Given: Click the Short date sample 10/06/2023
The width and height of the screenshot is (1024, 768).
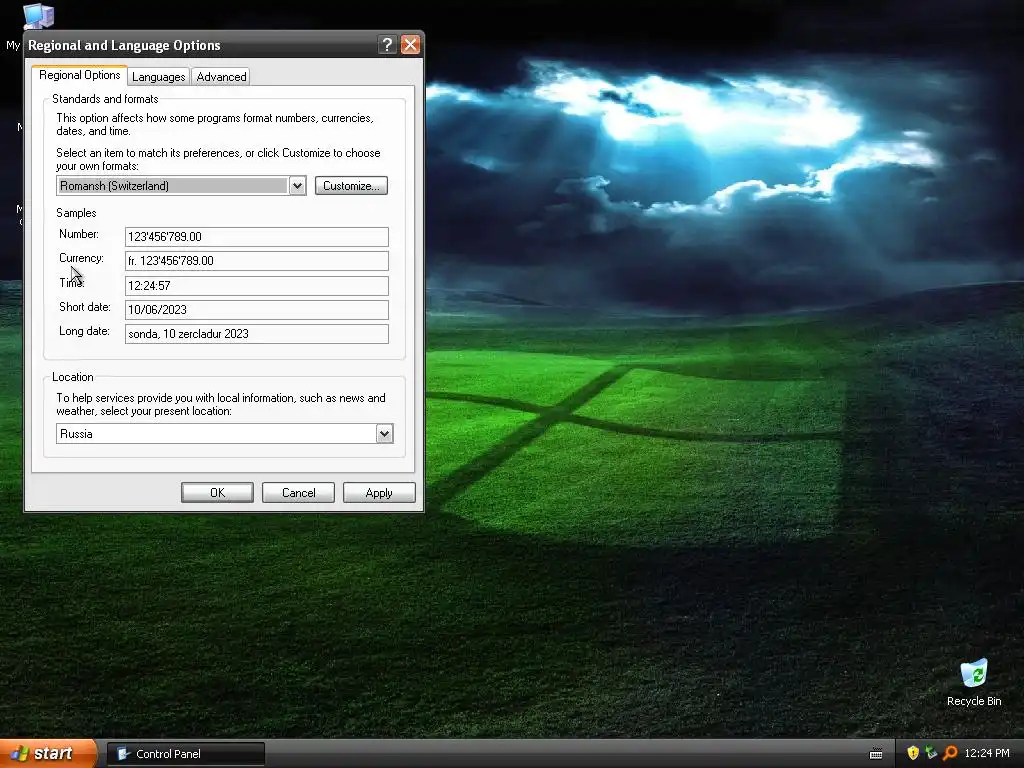Looking at the screenshot, I should click(257, 310).
